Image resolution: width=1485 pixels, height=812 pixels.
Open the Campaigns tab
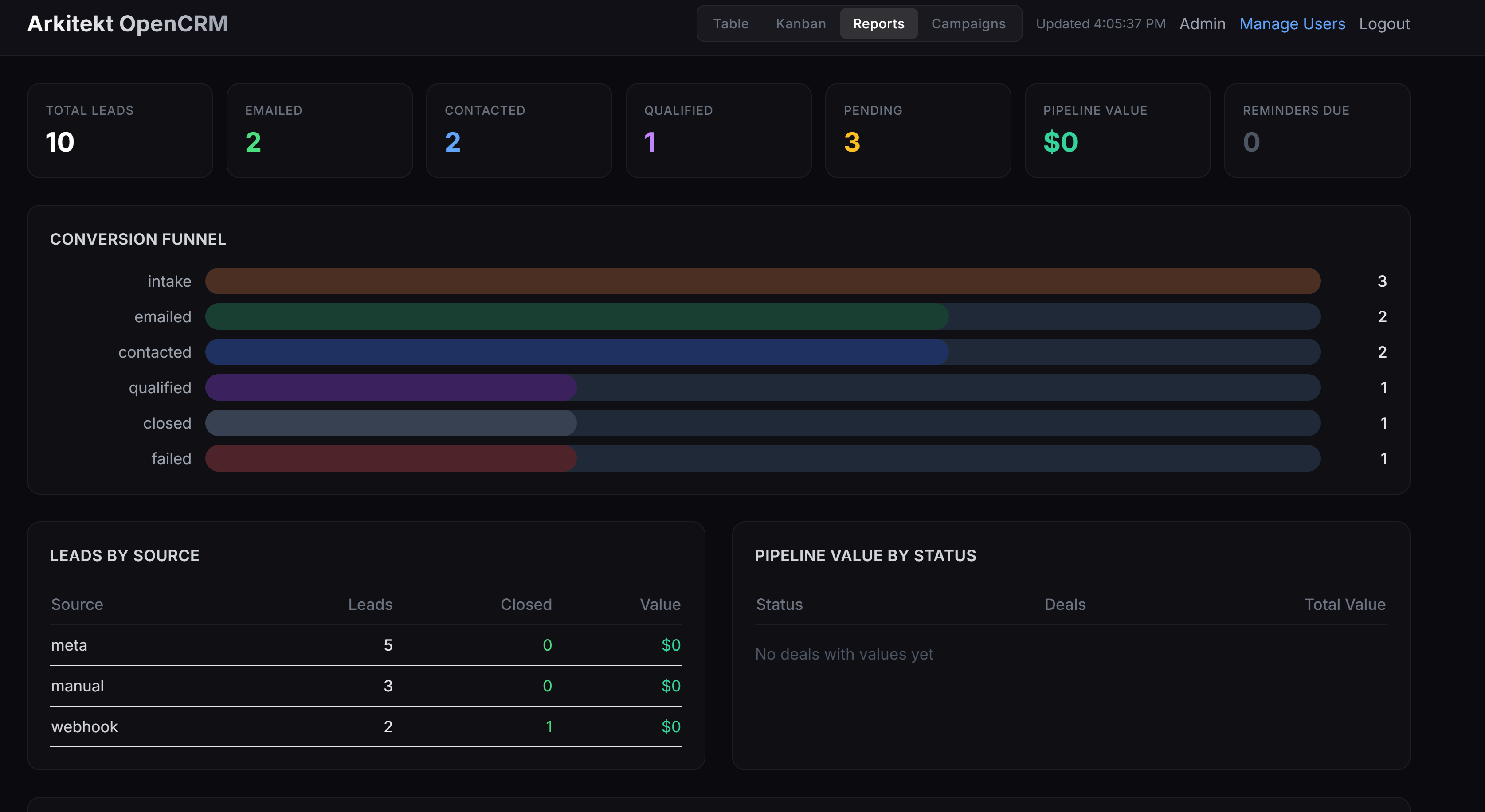968,23
